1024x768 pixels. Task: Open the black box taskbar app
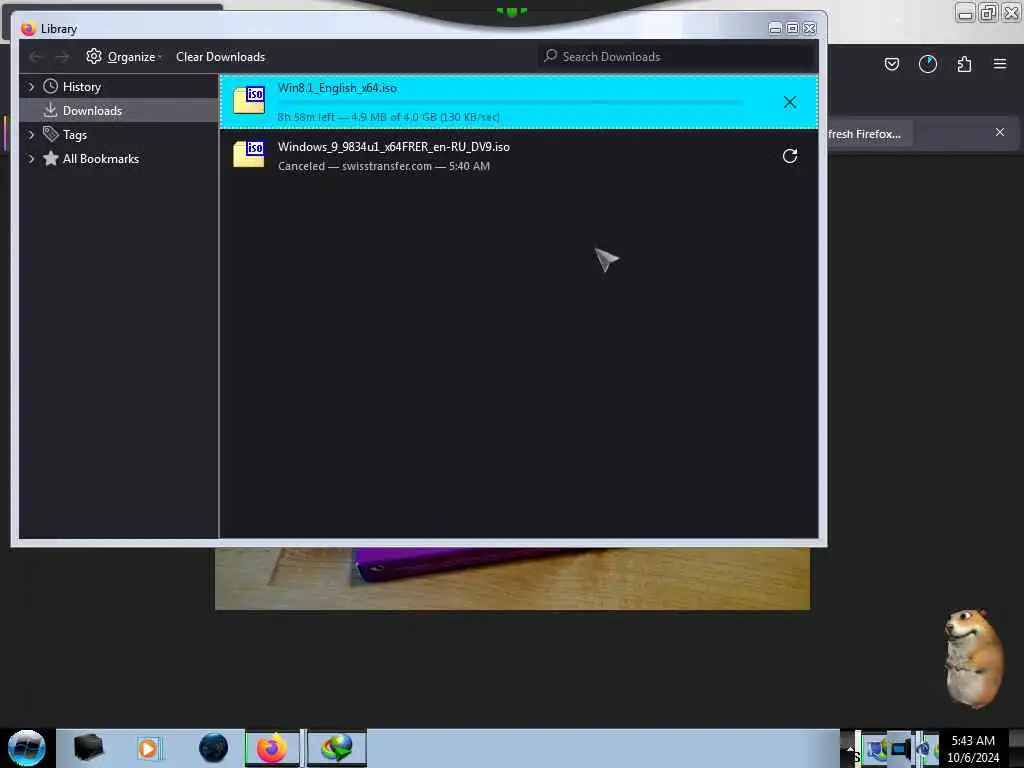coord(88,748)
